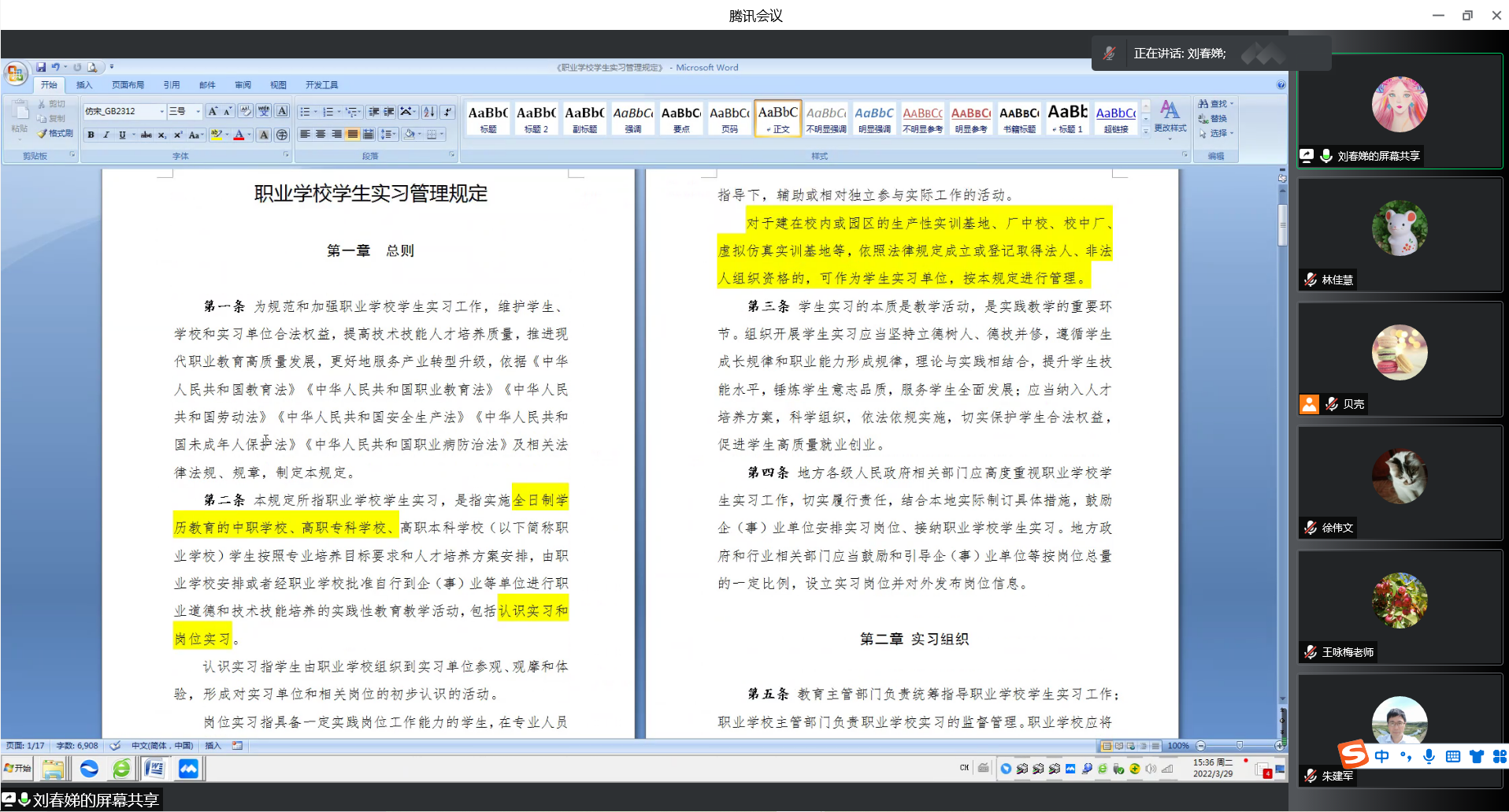
Task: Toggle Character Shading button
Action: pos(265,135)
